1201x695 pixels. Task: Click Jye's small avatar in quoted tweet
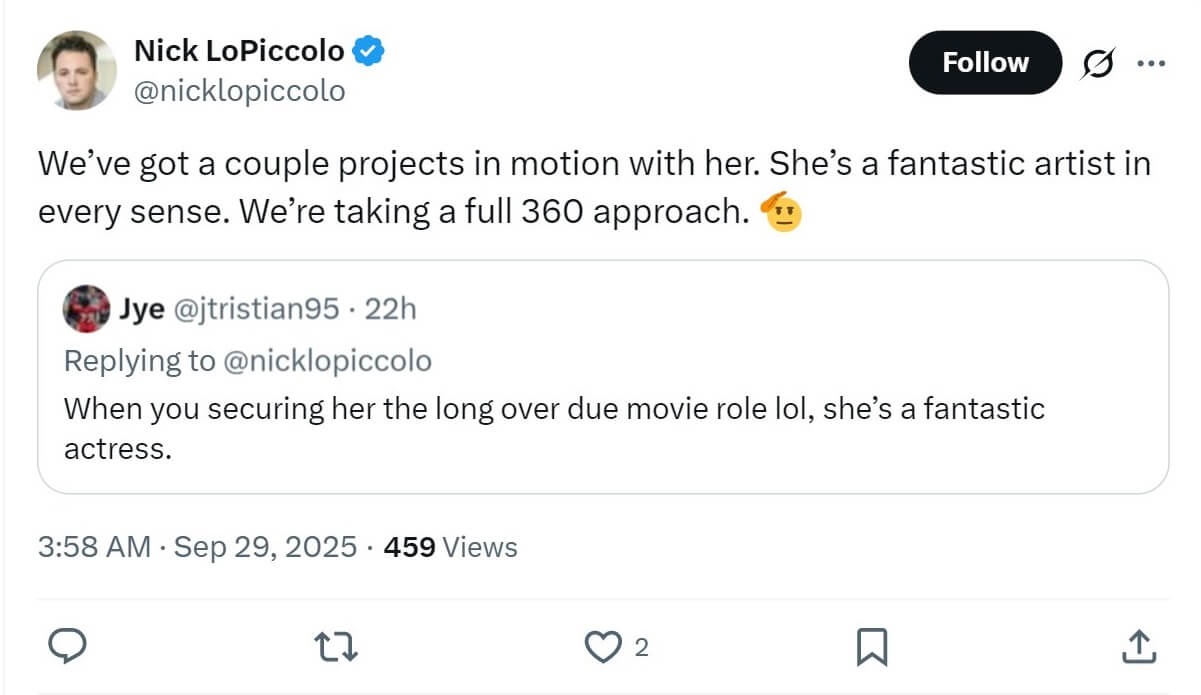point(86,309)
